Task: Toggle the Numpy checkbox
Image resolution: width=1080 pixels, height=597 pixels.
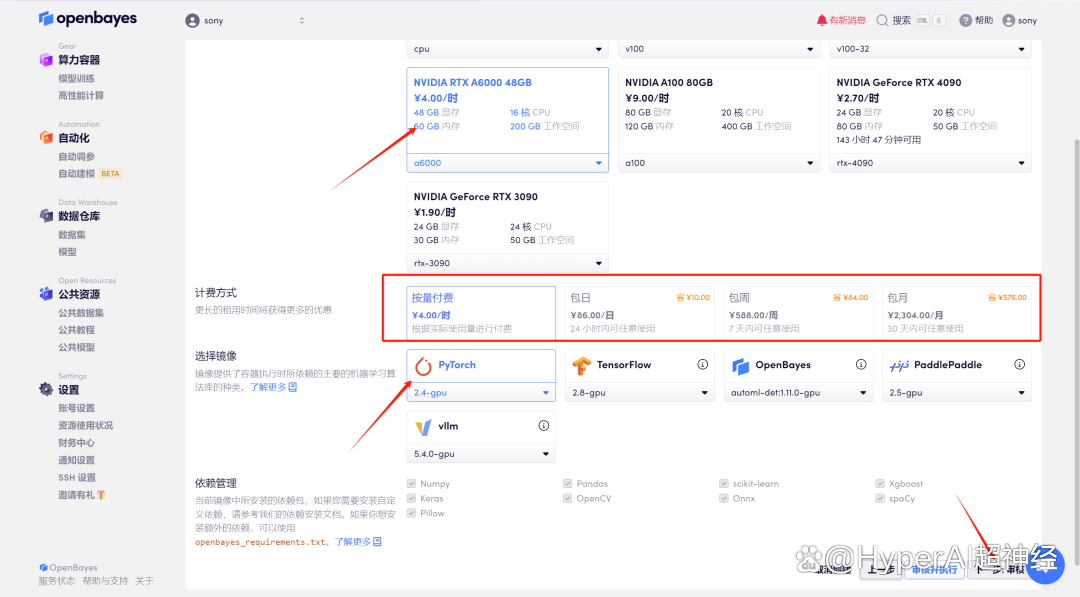Action: (x=411, y=483)
